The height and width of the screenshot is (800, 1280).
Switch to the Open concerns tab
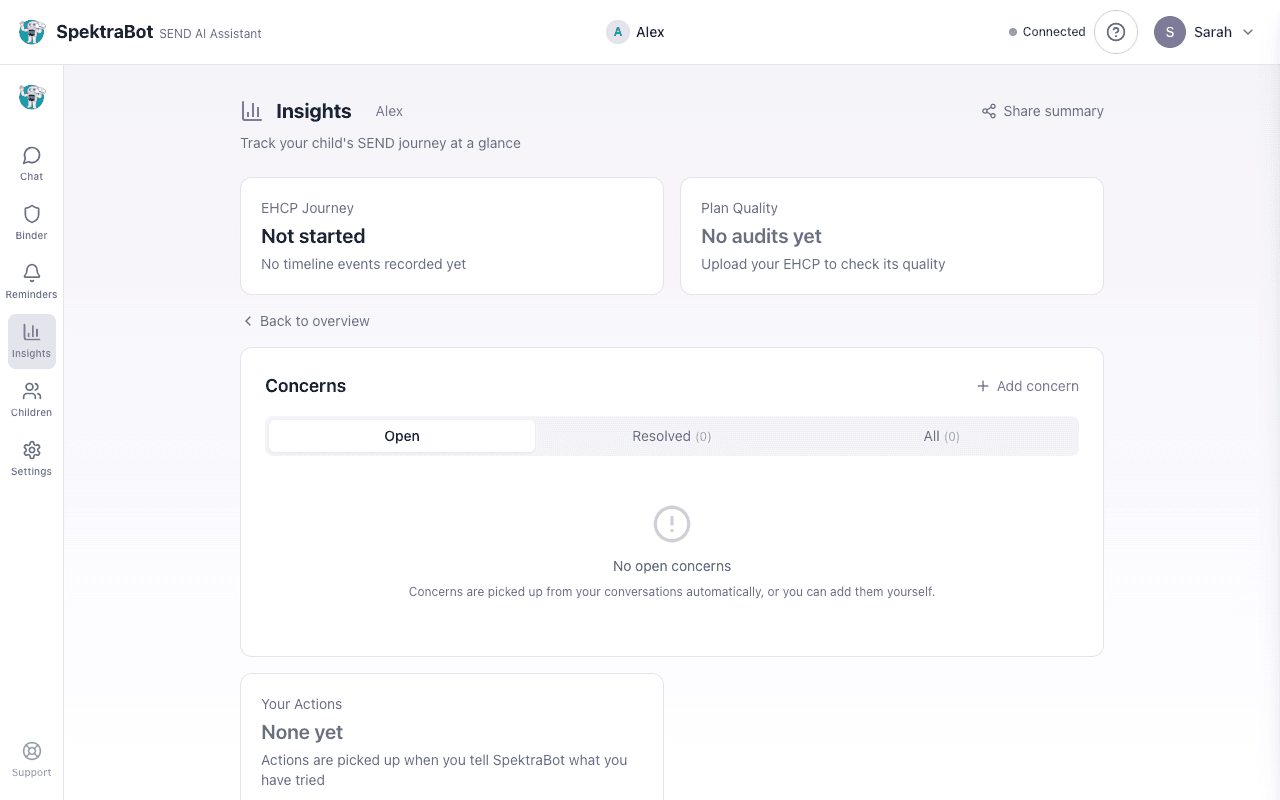[402, 436]
